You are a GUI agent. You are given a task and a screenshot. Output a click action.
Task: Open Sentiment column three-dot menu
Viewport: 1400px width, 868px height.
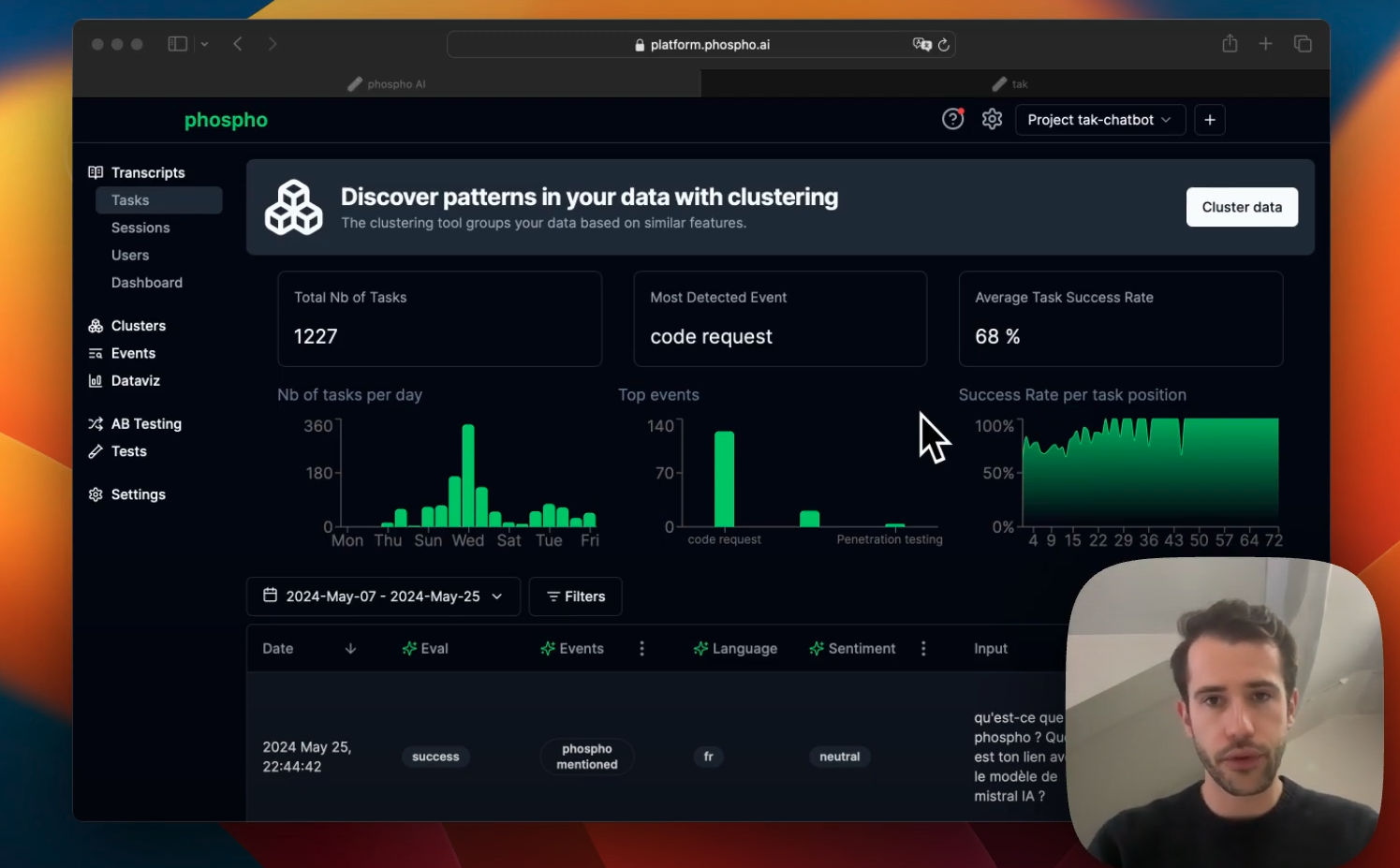click(x=923, y=648)
